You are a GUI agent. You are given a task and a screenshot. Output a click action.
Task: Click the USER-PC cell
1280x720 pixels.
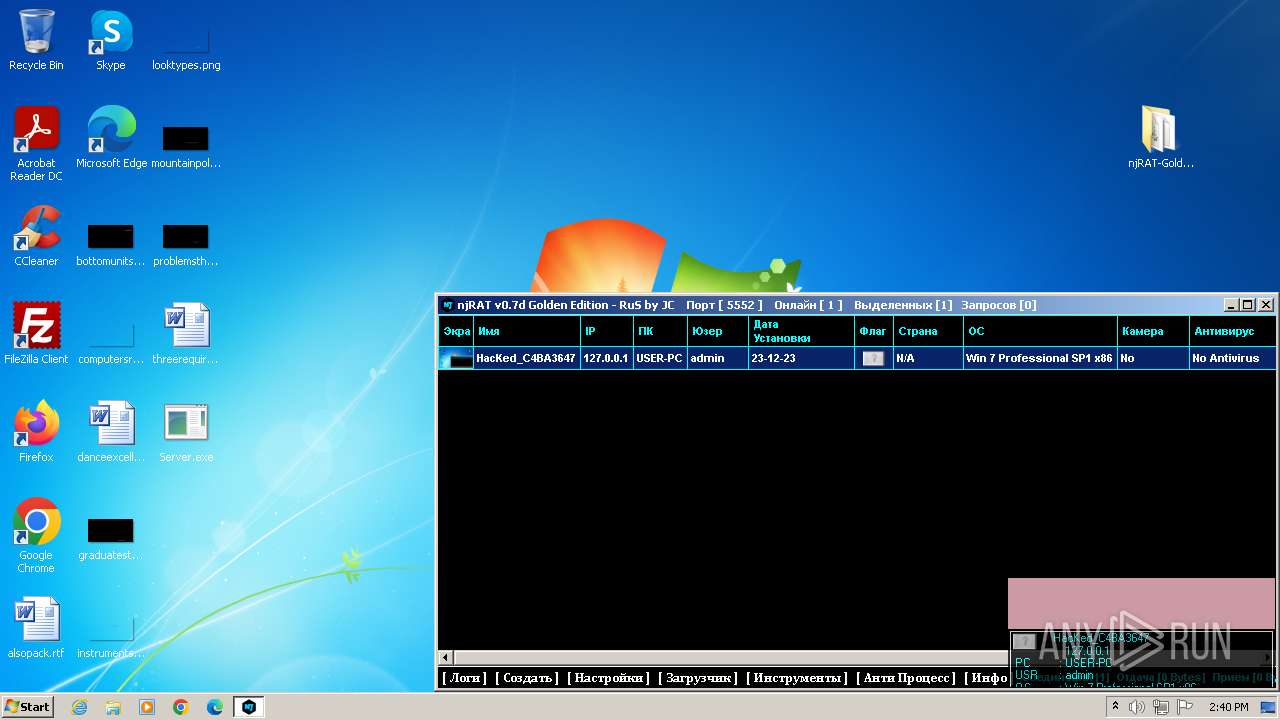click(x=660, y=358)
